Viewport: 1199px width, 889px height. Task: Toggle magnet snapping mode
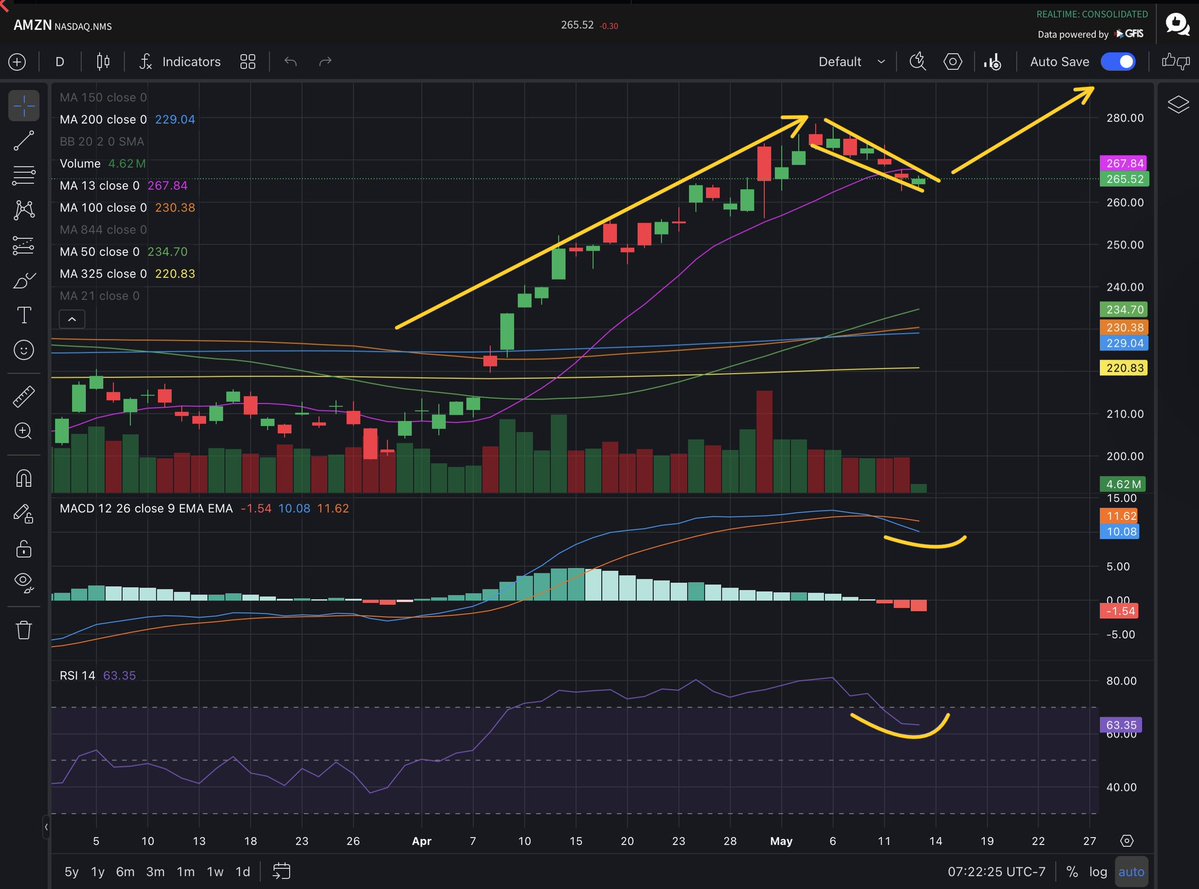click(x=24, y=479)
